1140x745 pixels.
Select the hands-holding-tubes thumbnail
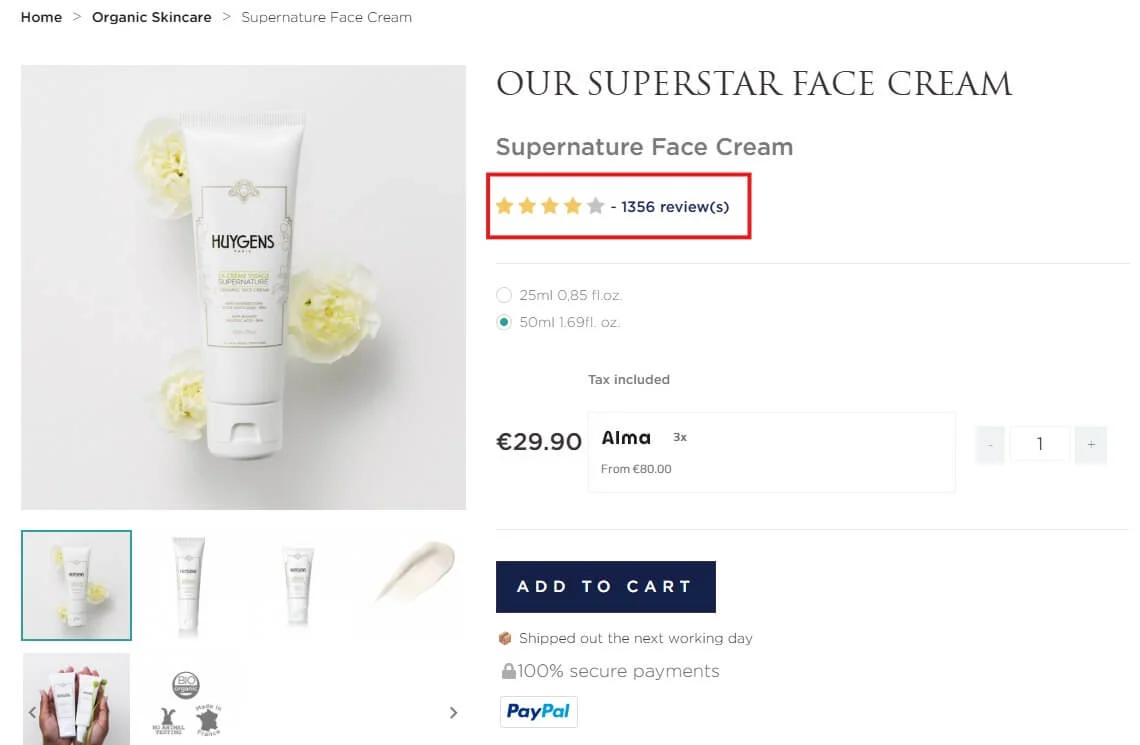pyautogui.click(x=76, y=698)
